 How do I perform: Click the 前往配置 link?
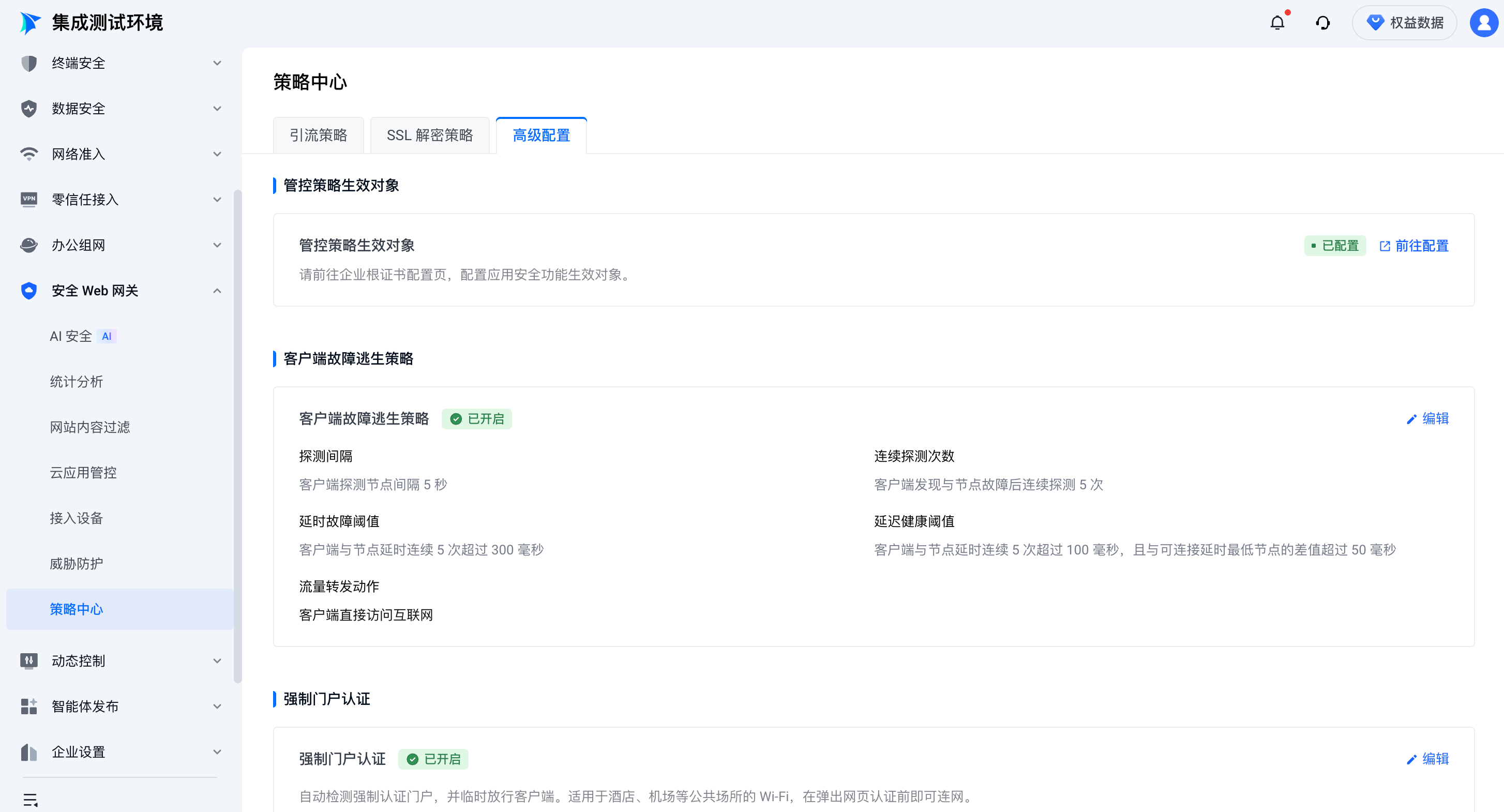pos(1413,246)
